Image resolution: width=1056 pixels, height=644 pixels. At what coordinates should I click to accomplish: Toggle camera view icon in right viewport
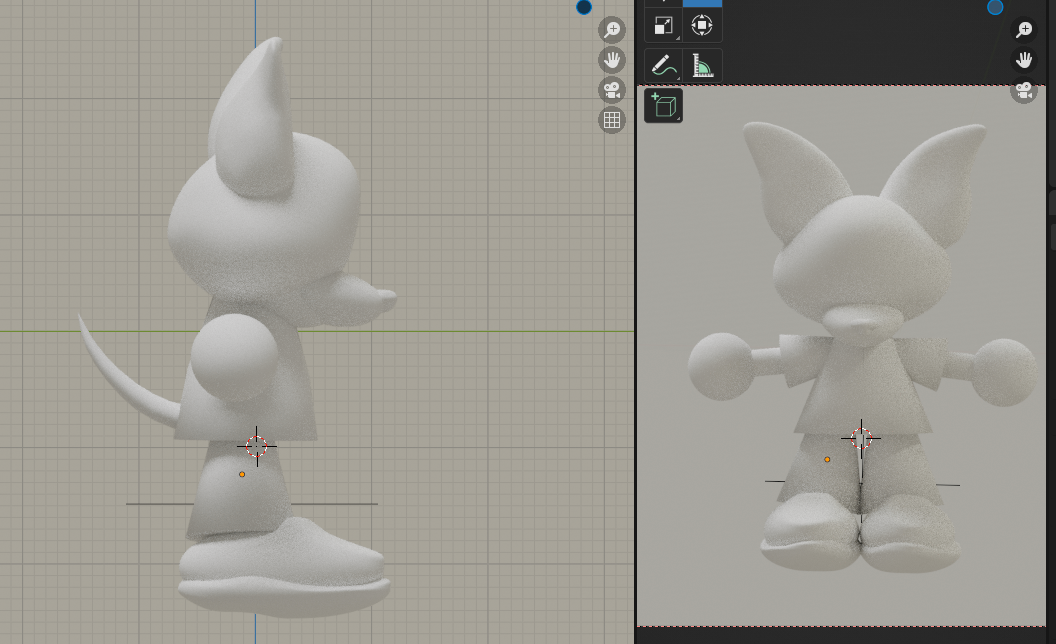tap(1024, 90)
